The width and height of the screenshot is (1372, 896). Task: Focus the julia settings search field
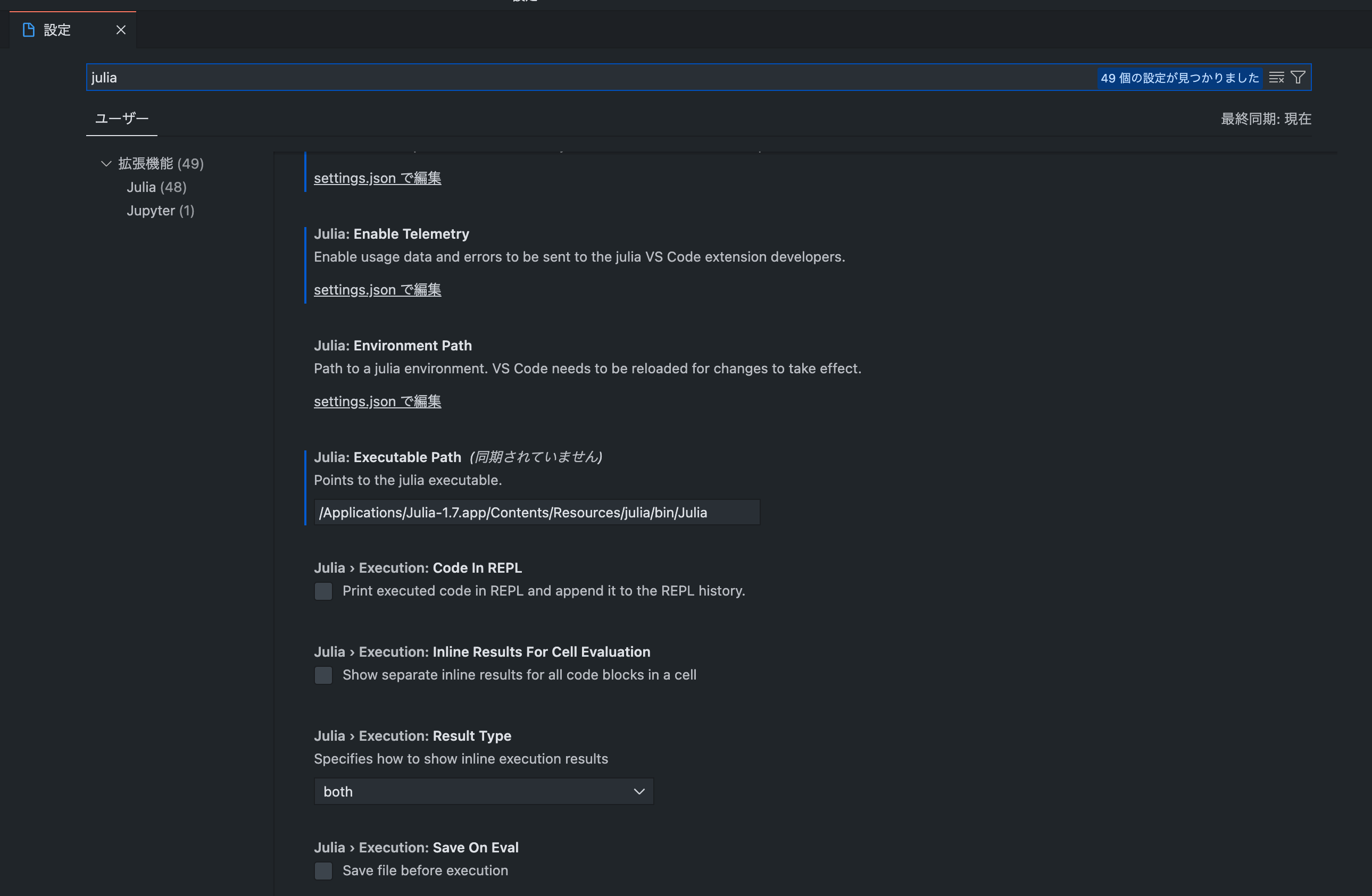click(591, 77)
